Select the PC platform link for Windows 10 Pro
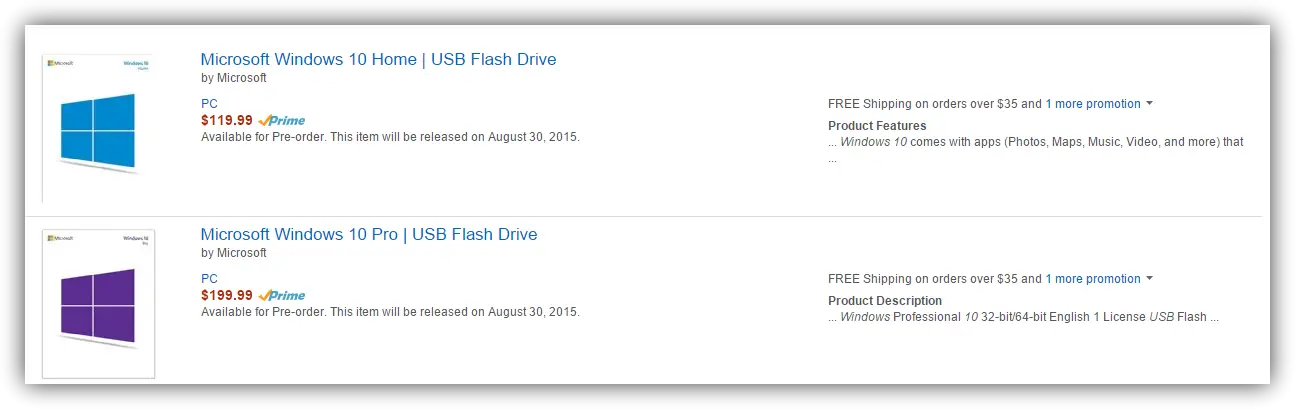The width and height of the screenshot is (1295, 409). (x=209, y=279)
